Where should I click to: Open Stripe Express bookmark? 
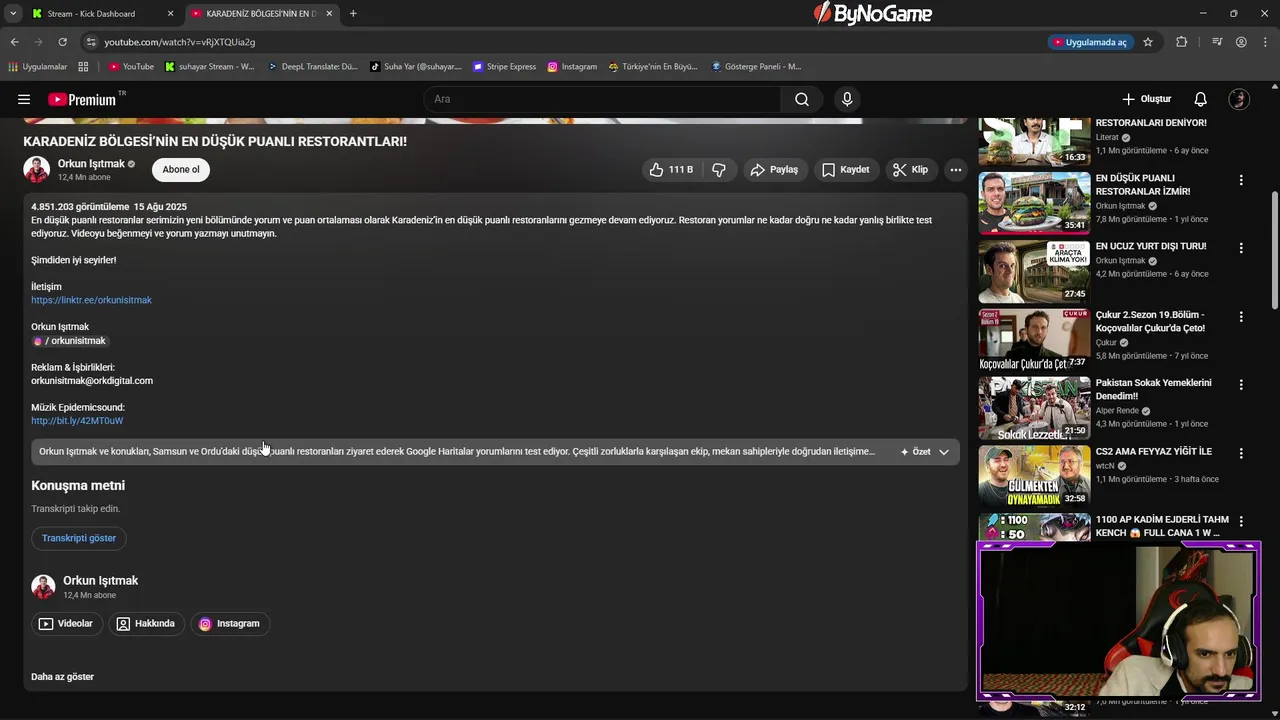tap(505, 67)
